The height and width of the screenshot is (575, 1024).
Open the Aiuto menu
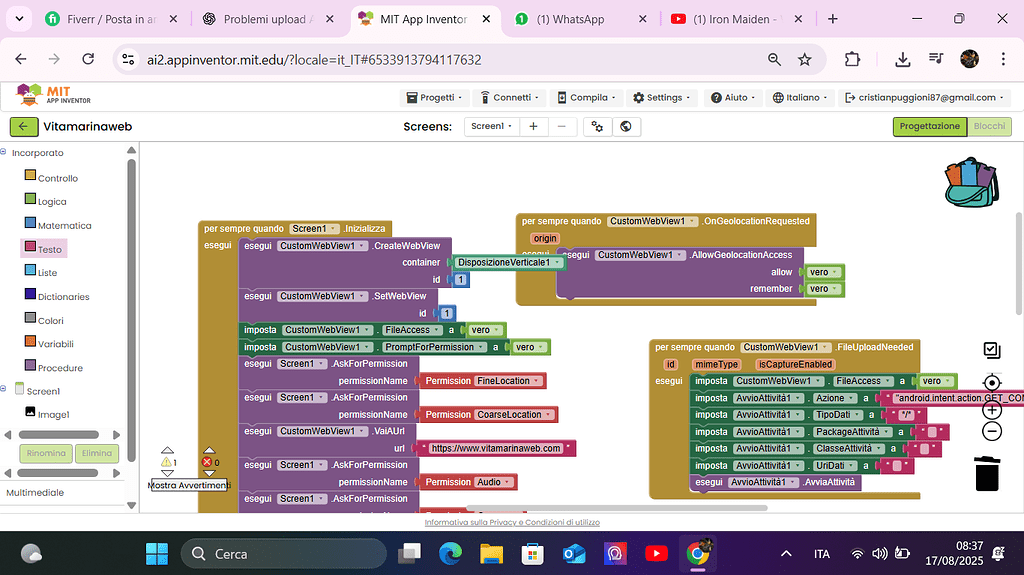tap(733, 97)
